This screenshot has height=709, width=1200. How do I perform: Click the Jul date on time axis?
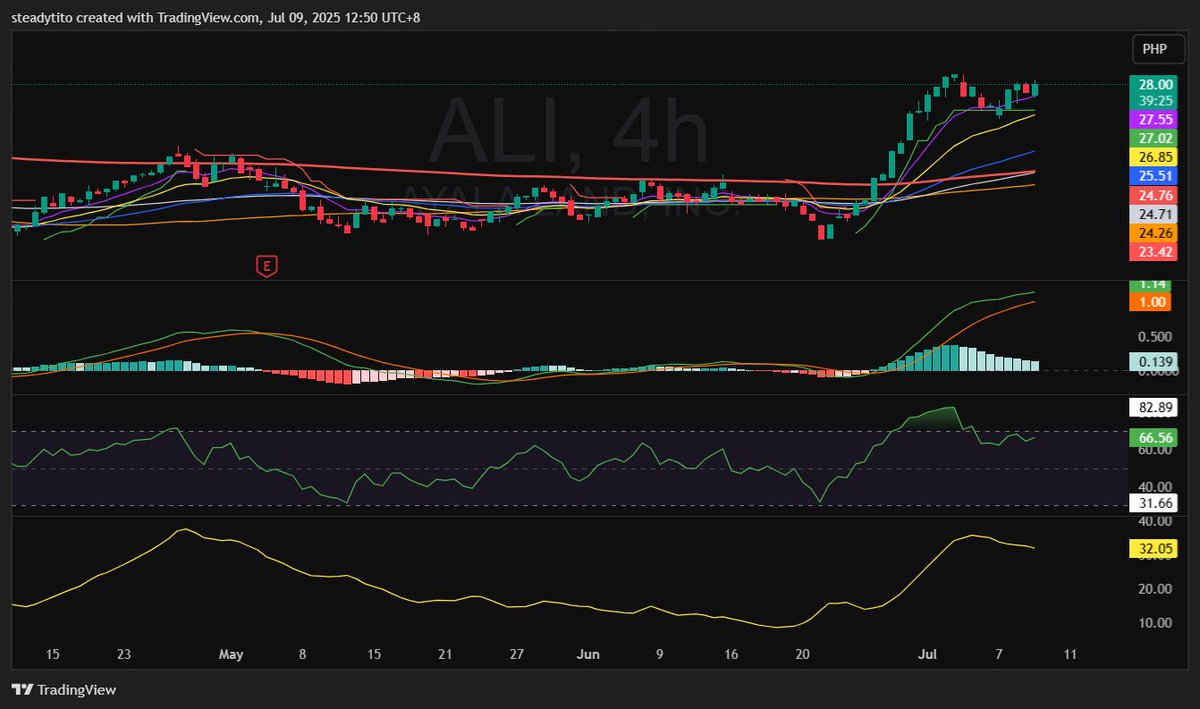pos(930,654)
